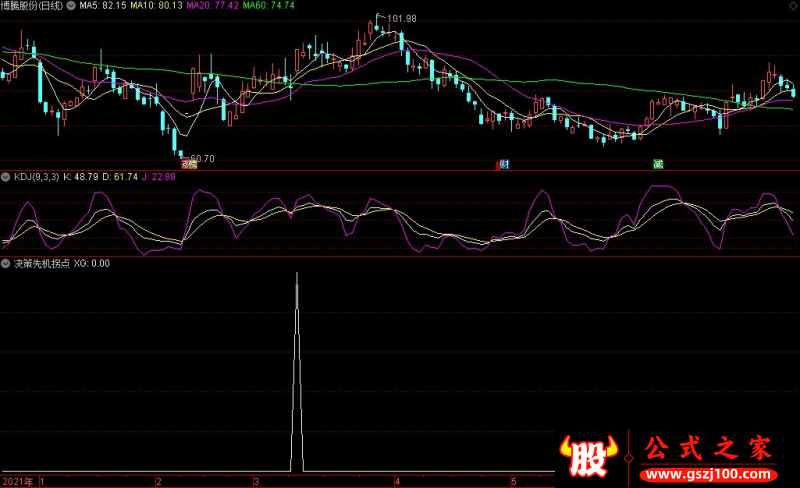The image size is (800, 488).
Task: Expand the KDJ(9,3,3) indicator menu
Action: (x=6, y=177)
